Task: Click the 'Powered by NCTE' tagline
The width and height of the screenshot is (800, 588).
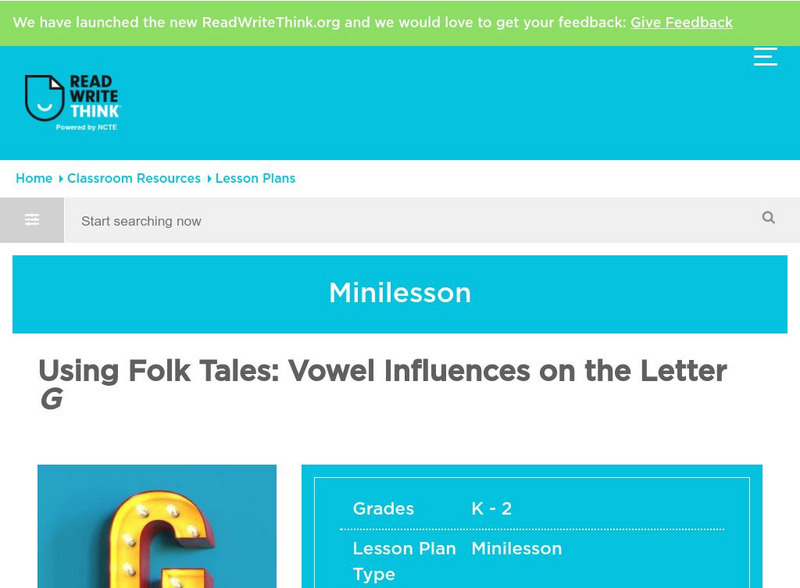Action: coord(87,127)
